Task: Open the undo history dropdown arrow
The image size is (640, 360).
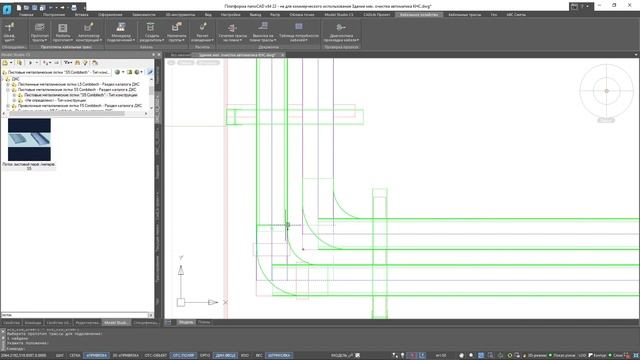Action: coord(56,7)
